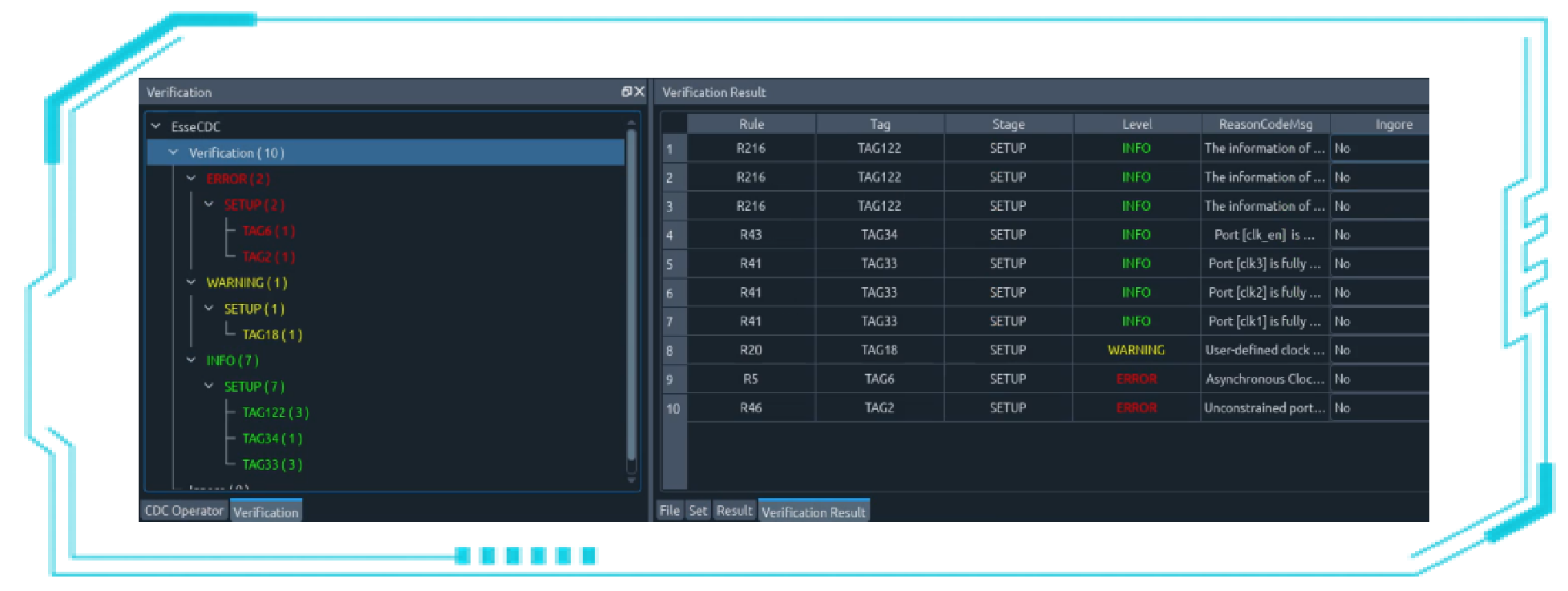Viewport: 1568px width, 591px height.
Task: Select TAG18 (1) in the tree
Action: (x=272, y=335)
